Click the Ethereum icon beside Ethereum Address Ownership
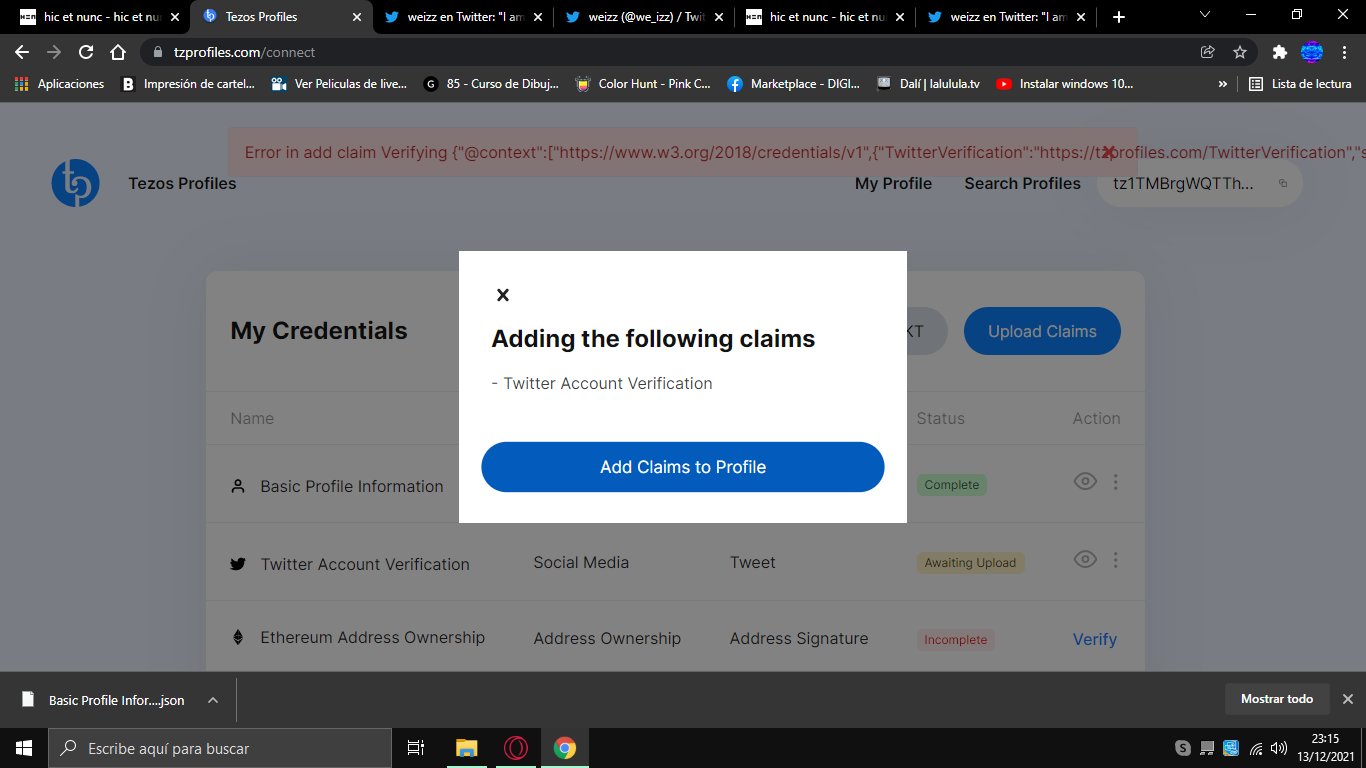 pyautogui.click(x=237, y=638)
